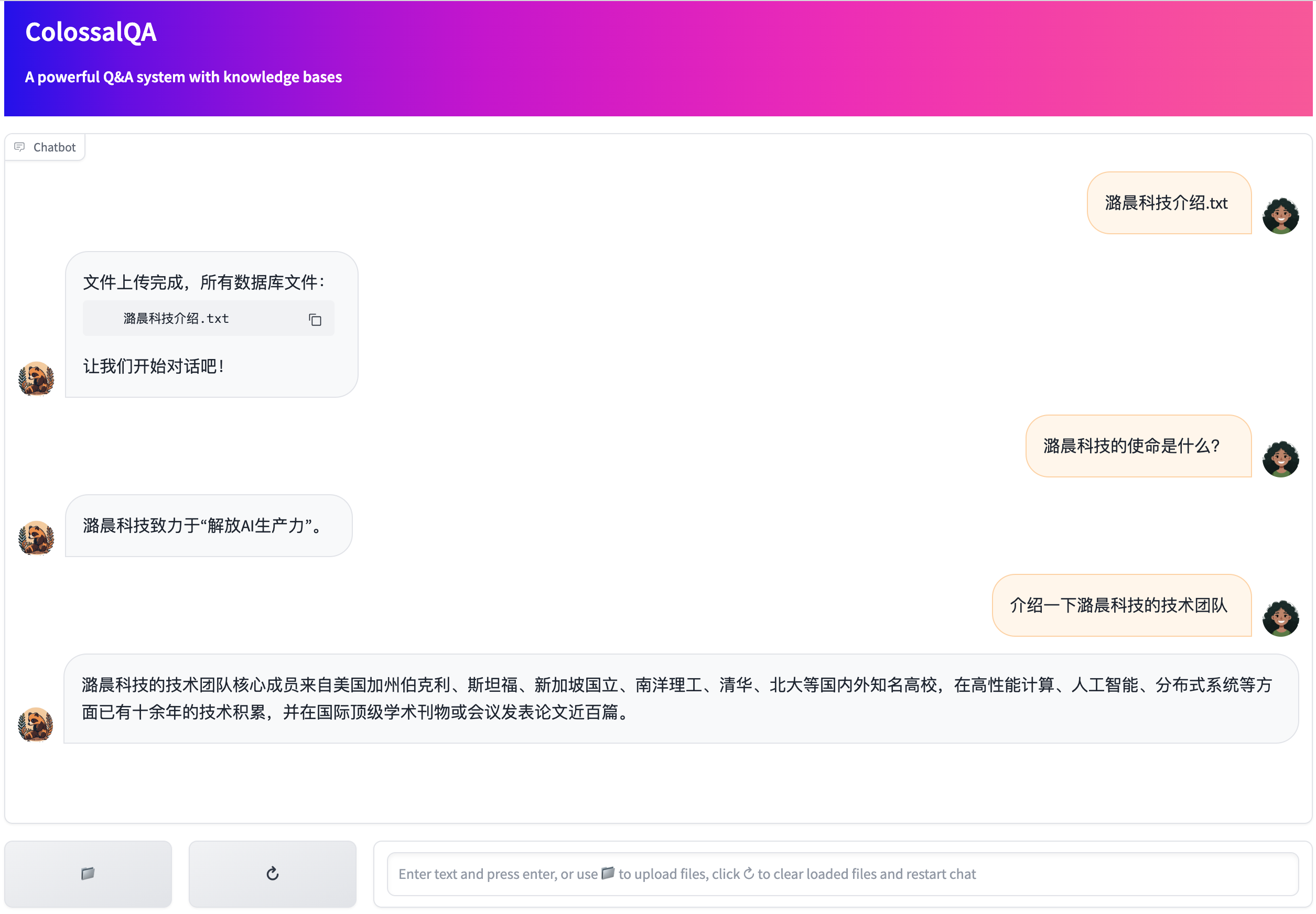
Task: Click bot avatar beside the team description reply
Action: 36,724
